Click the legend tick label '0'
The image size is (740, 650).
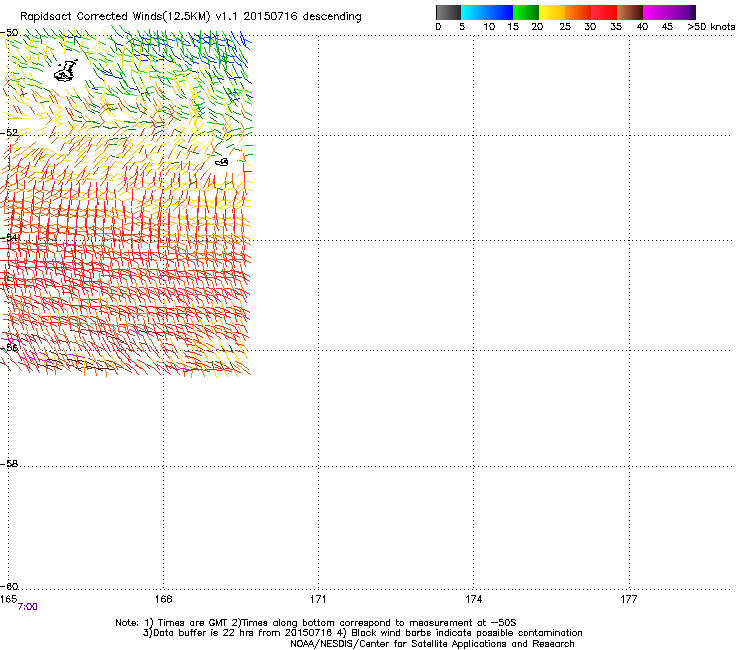click(438, 27)
